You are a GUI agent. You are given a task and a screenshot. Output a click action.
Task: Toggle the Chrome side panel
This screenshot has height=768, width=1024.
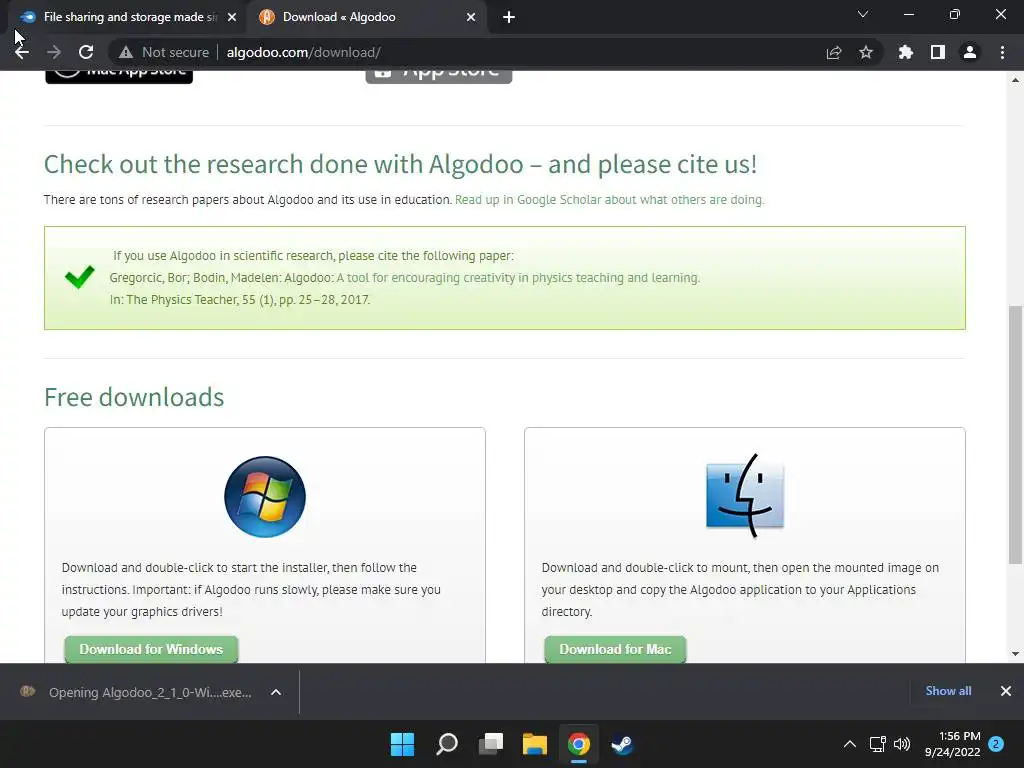pos(938,52)
